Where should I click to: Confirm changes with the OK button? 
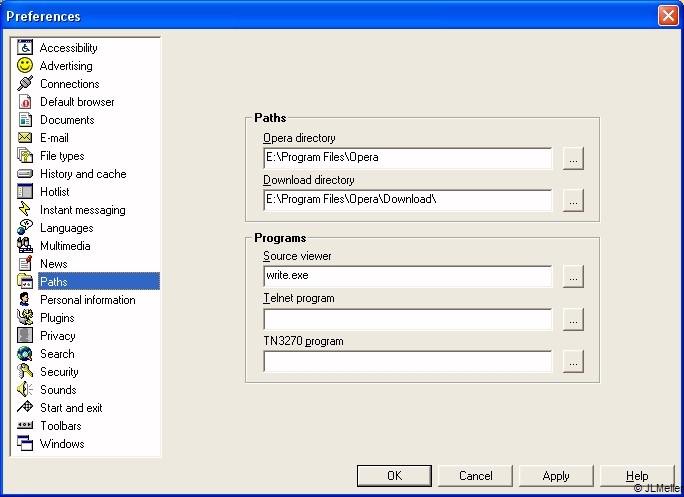click(x=394, y=476)
